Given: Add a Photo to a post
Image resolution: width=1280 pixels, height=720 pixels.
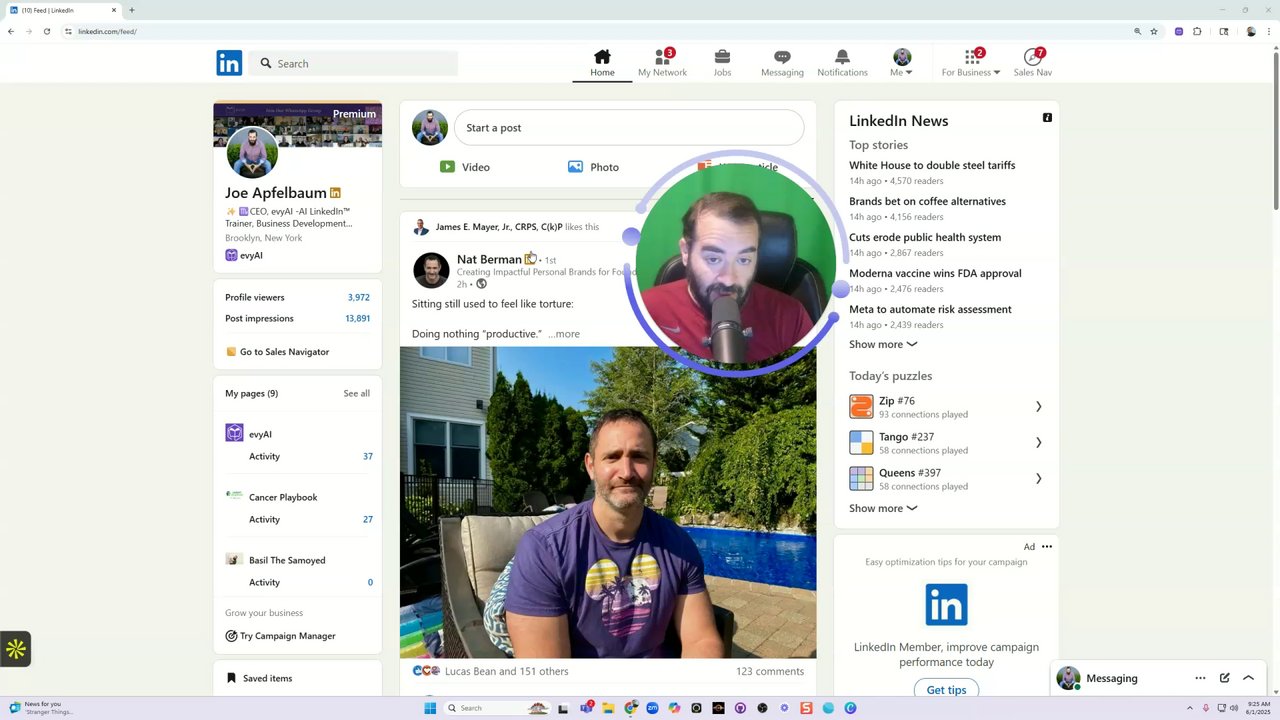Looking at the screenshot, I should tap(593, 167).
